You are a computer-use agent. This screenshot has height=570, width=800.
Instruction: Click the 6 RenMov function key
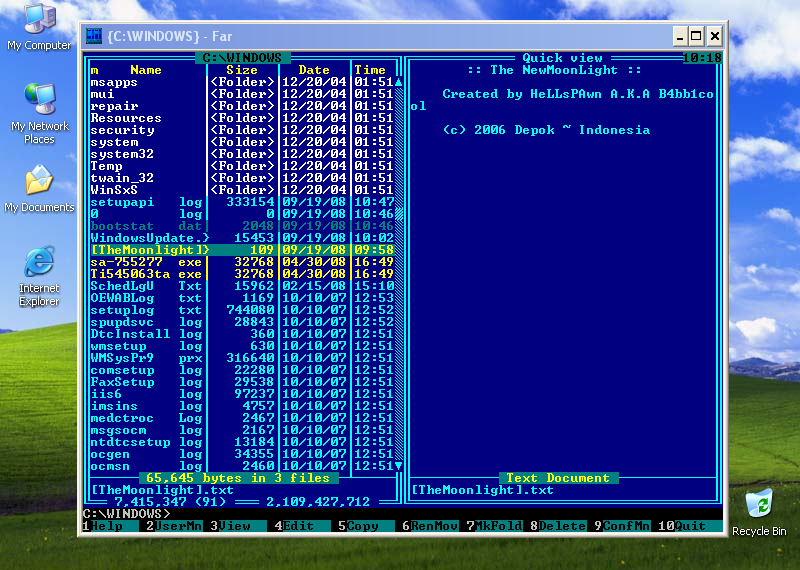(x=430, y=526)
